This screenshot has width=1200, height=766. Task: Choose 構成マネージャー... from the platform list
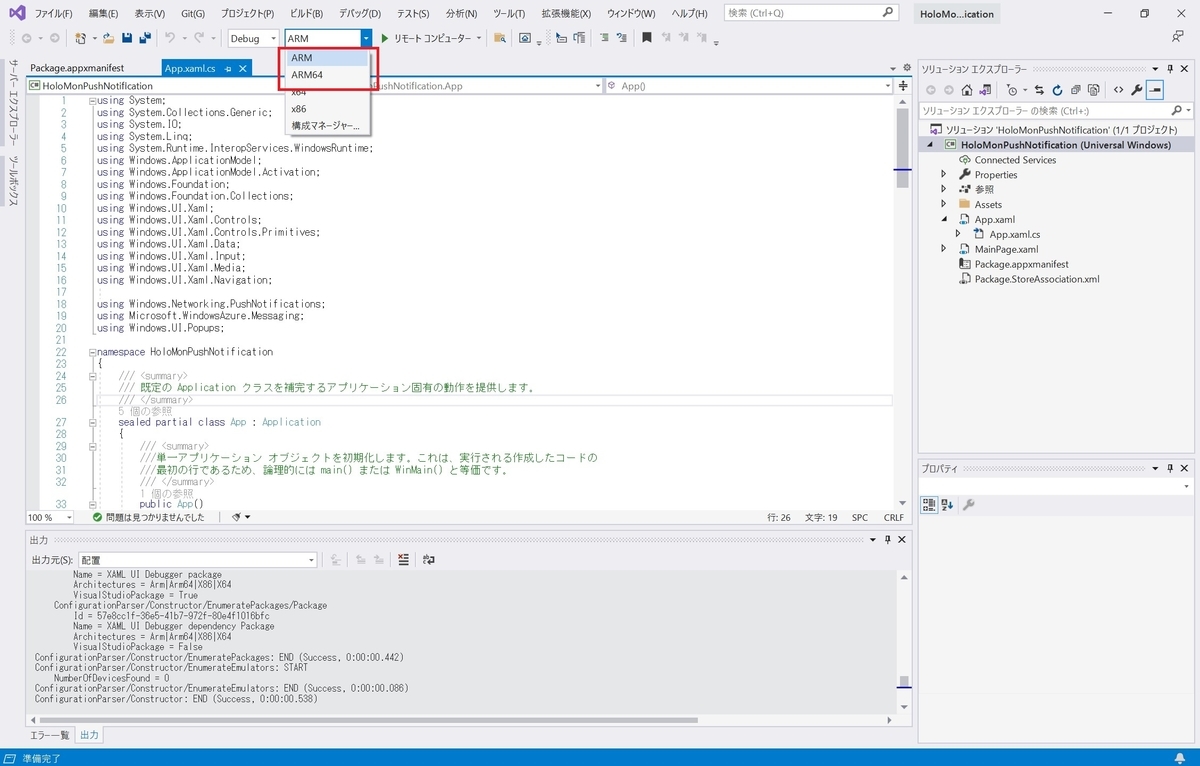click(328, 126)
